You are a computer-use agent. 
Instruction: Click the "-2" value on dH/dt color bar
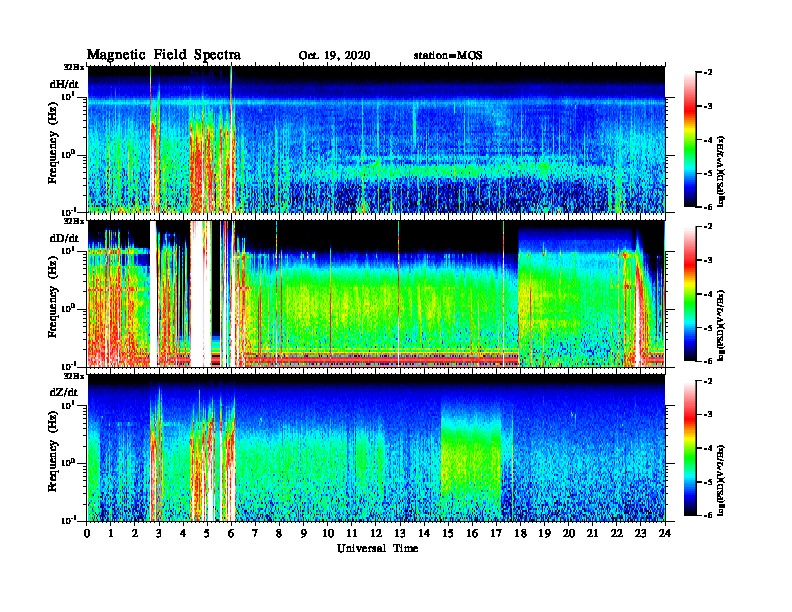click(x=708, y=73)
